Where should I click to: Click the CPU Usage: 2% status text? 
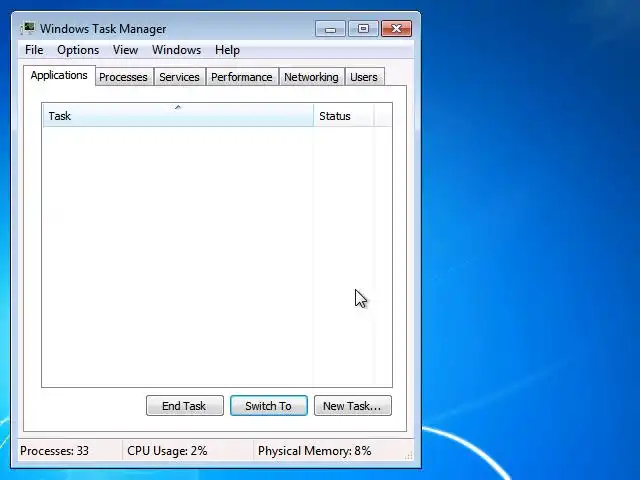[167, 451]
